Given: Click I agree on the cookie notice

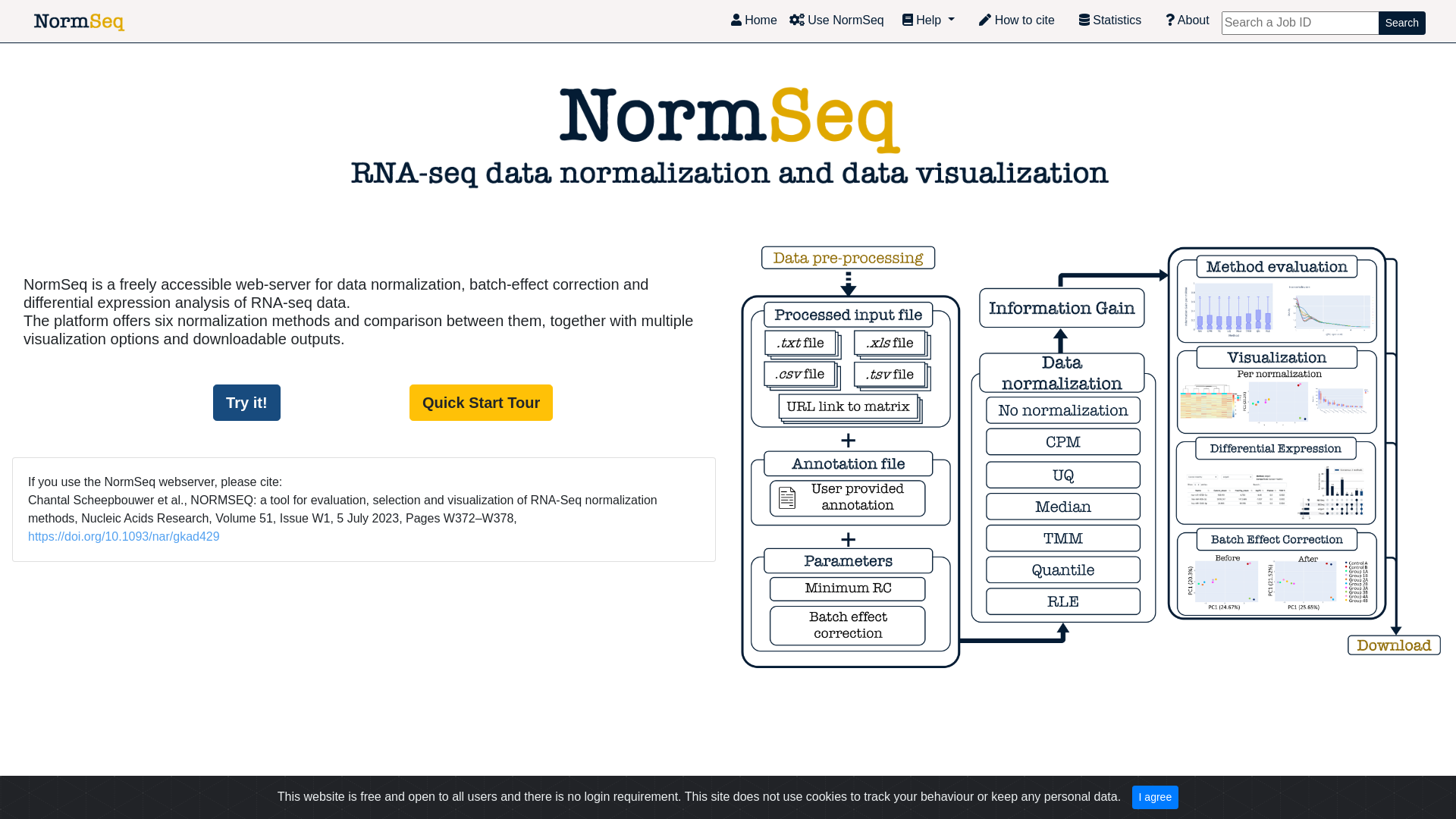Looking at the screenshot, I should [1155, 797].
